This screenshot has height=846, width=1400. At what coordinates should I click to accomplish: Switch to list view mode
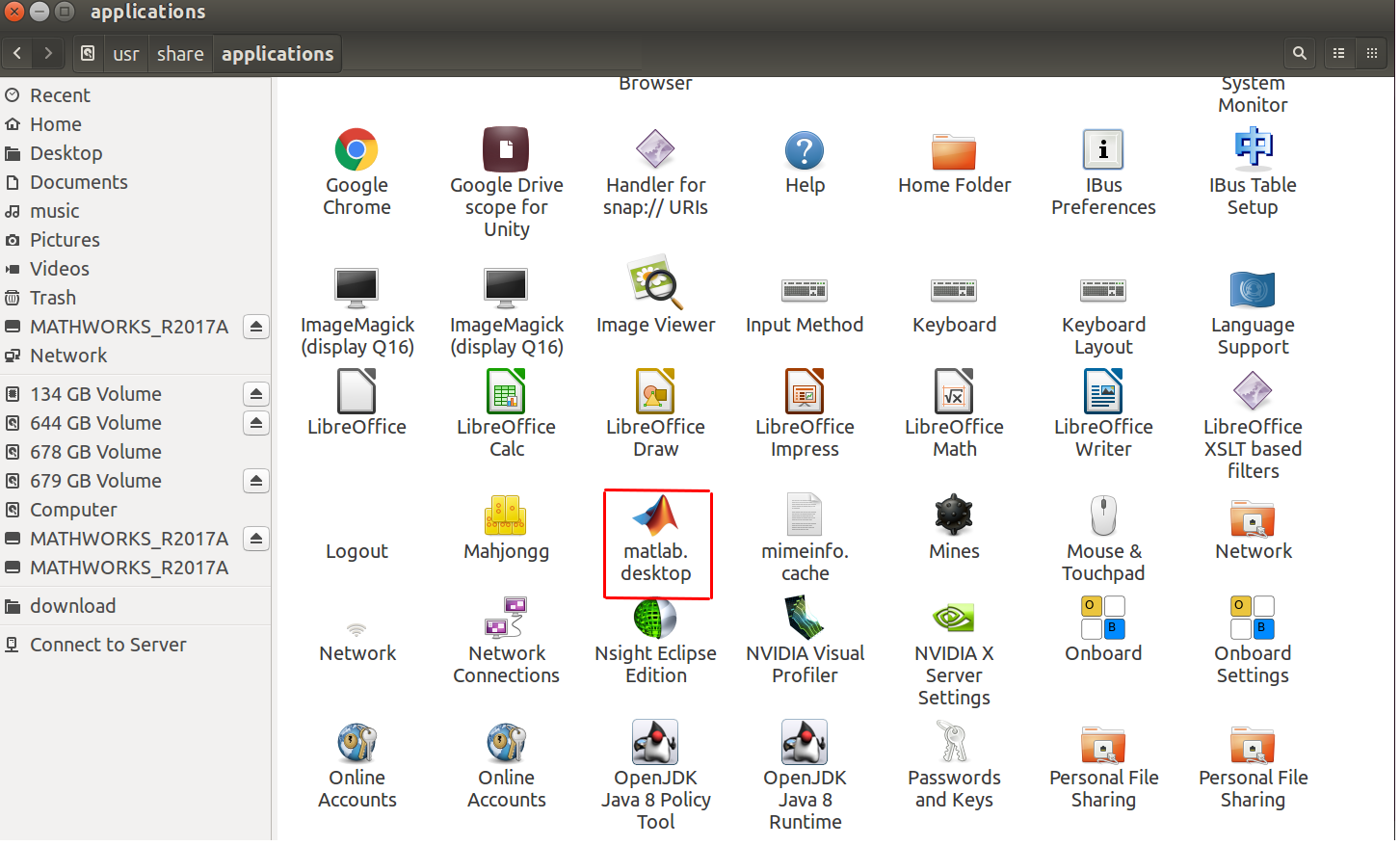(1338, 53)
